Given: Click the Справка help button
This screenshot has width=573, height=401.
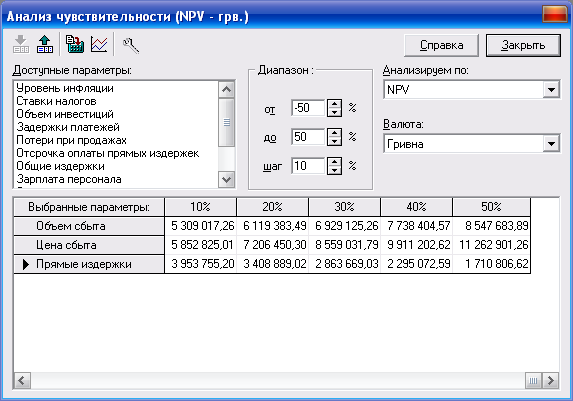Looking at the screenshot, I should [441, 45].
